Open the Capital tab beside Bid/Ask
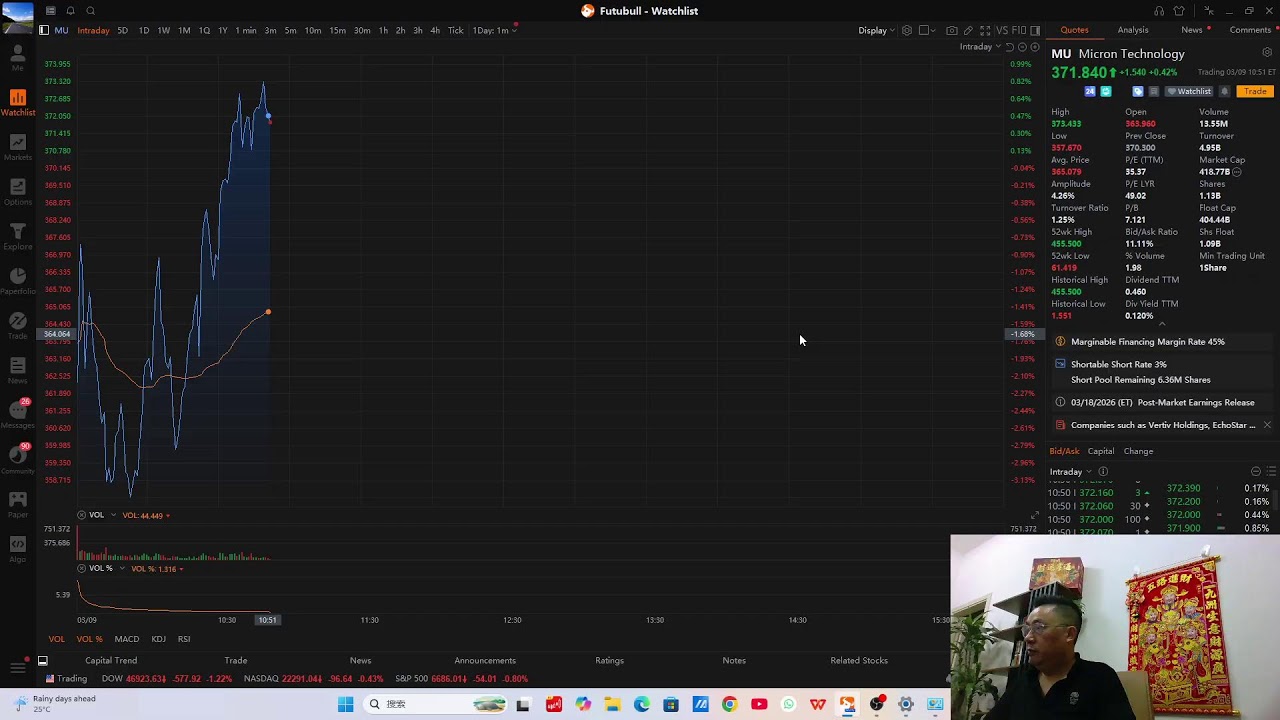 (1101, 451)
